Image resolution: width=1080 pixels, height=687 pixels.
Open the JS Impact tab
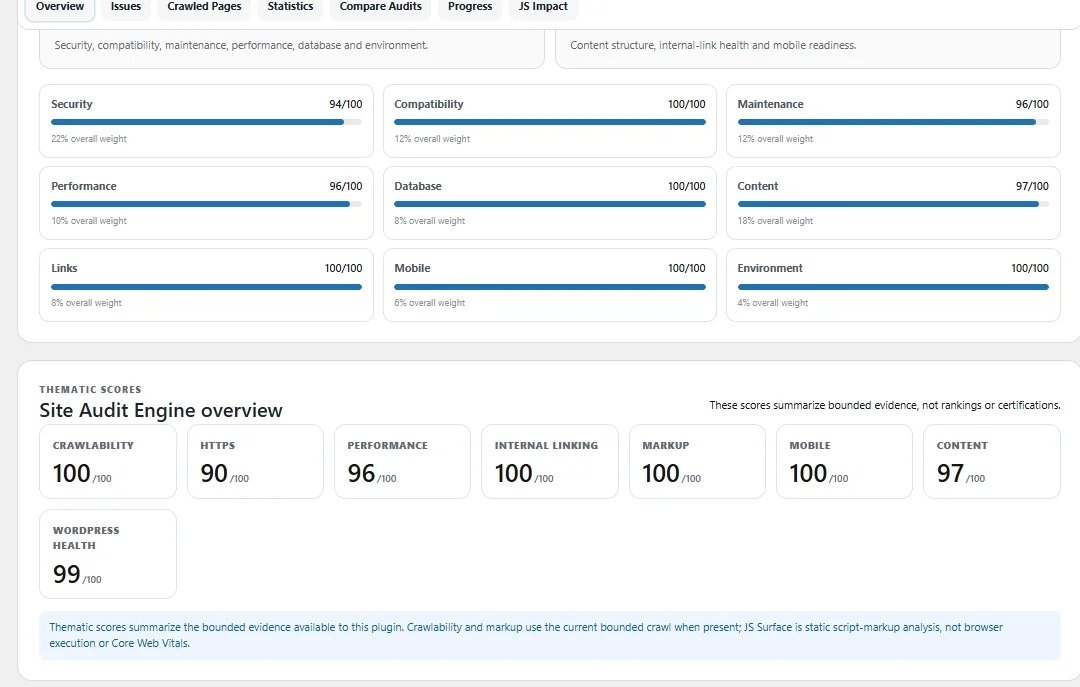[x=543, y=7]
